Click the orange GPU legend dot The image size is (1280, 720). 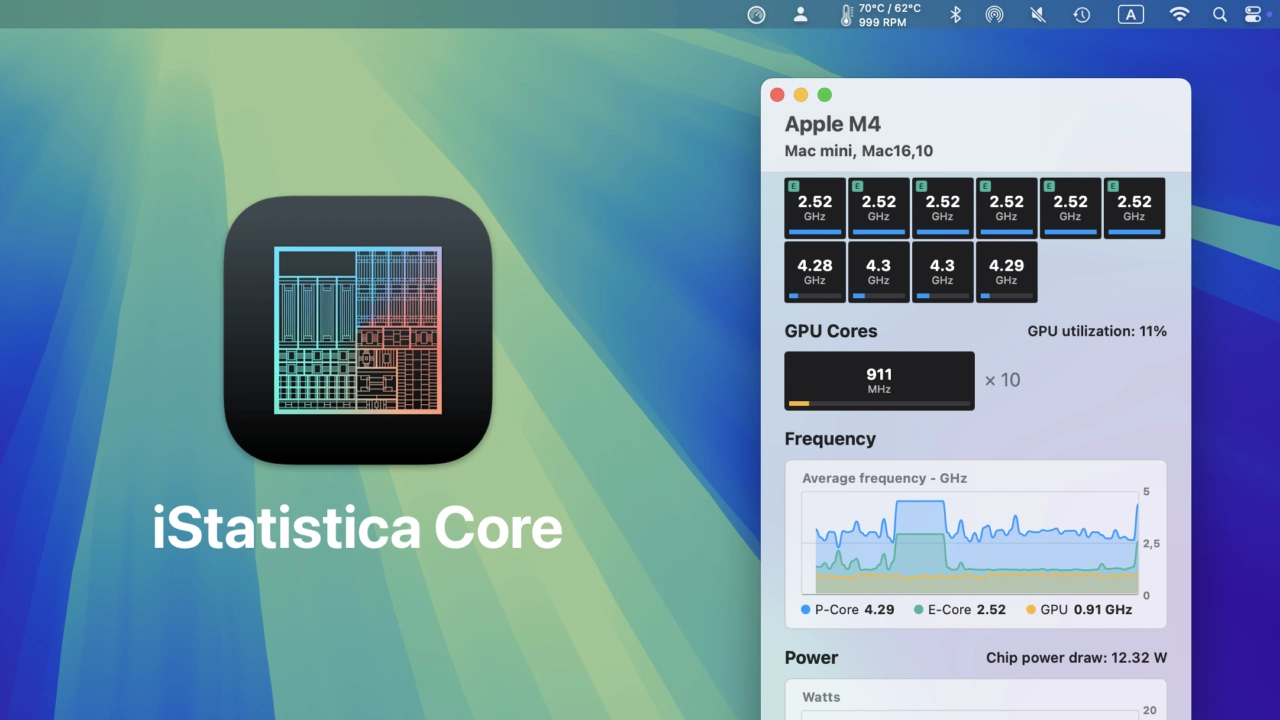[x=1031, y=609]
